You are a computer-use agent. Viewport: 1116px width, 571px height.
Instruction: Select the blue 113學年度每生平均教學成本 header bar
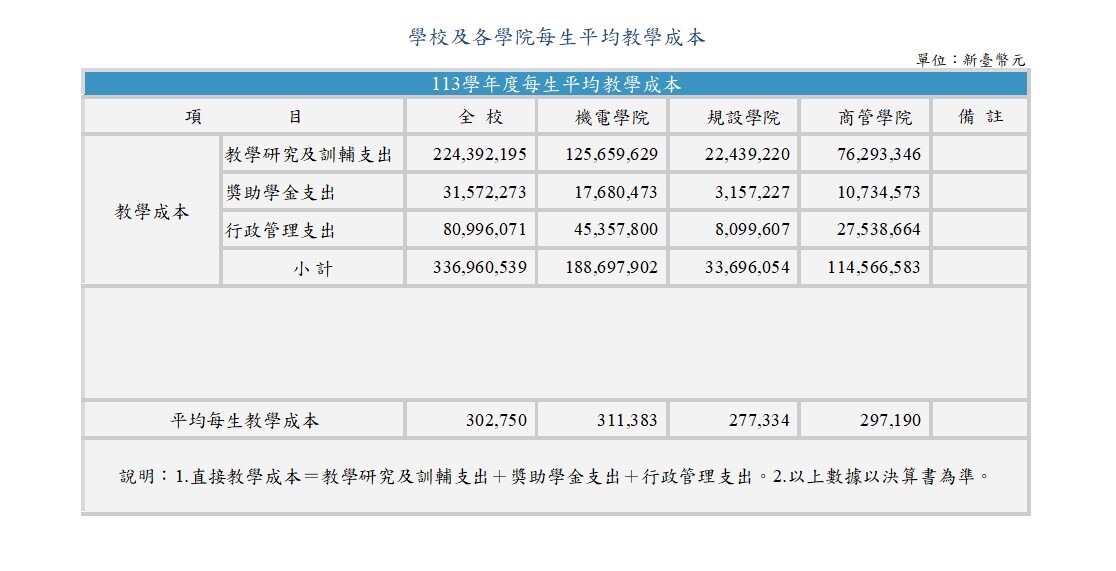tap(556, 84)
